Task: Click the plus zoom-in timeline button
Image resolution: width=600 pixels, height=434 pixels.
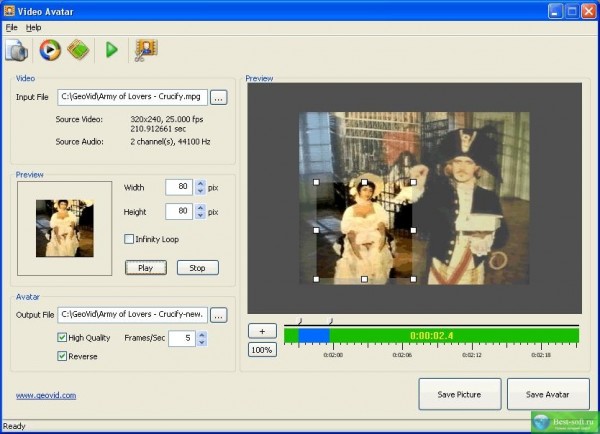Action: [x=262, y=331]
